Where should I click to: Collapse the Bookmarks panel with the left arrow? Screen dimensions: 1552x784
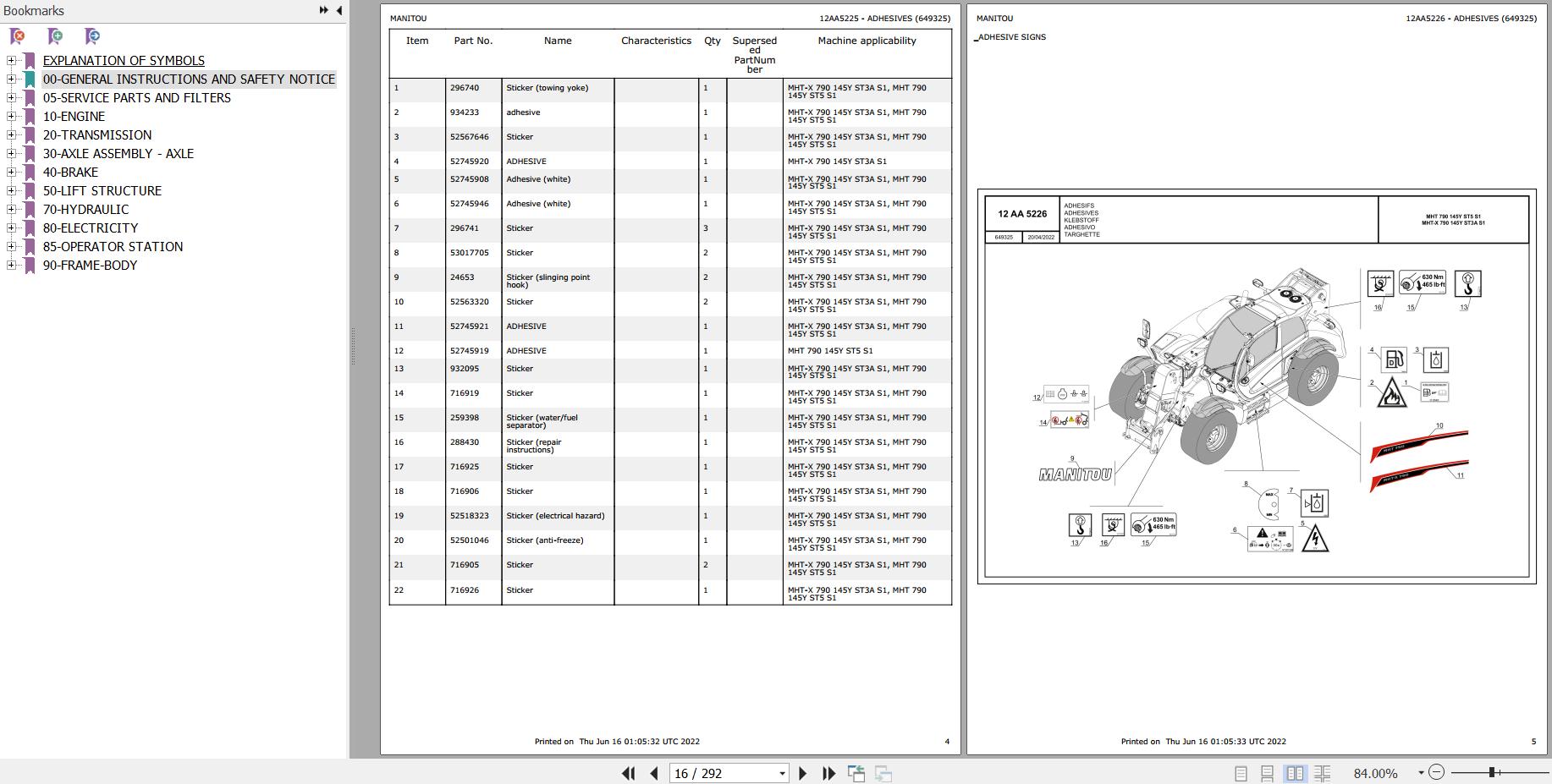click(339, 10)
